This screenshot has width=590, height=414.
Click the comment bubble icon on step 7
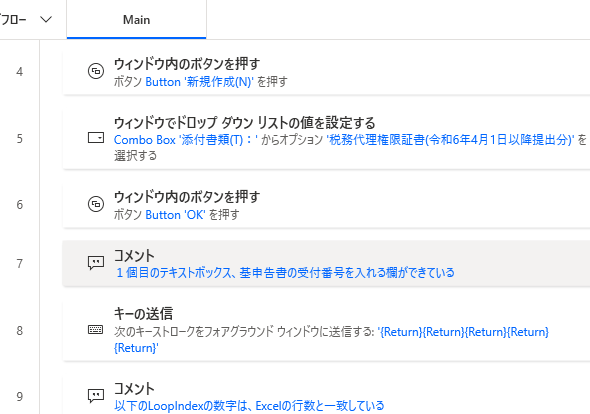tap(96, 262)
